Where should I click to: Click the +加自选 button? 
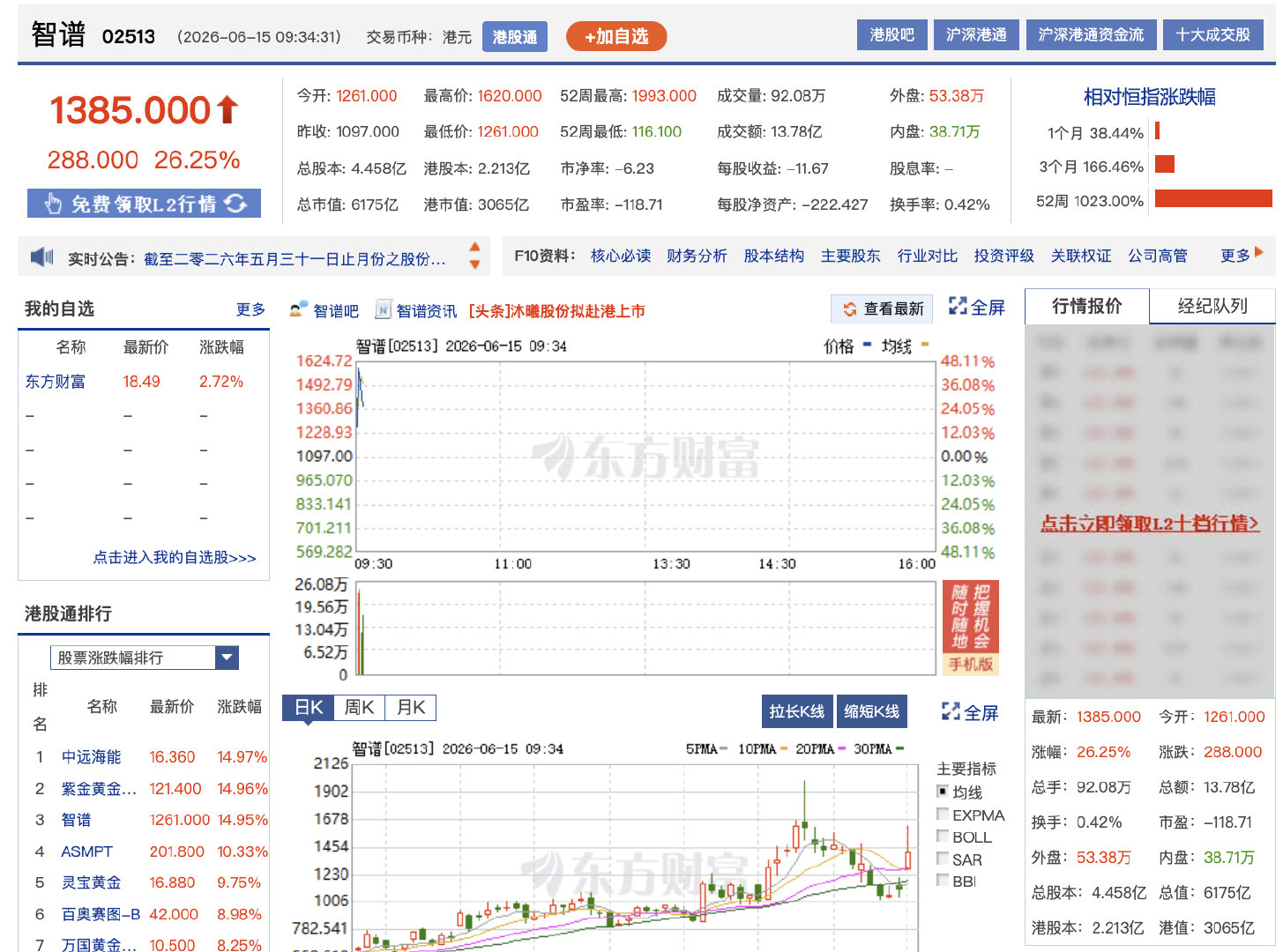(616, 36)
